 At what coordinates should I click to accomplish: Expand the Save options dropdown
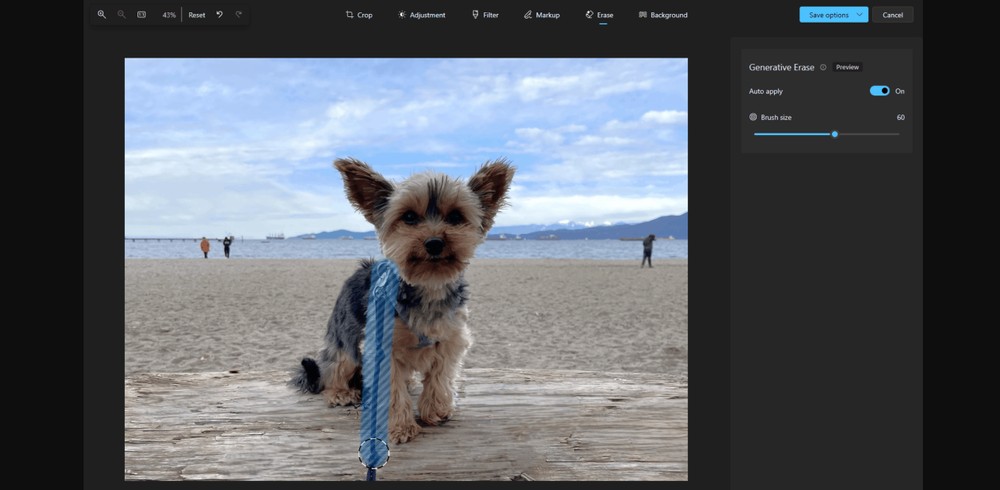[x=859, y=15]
